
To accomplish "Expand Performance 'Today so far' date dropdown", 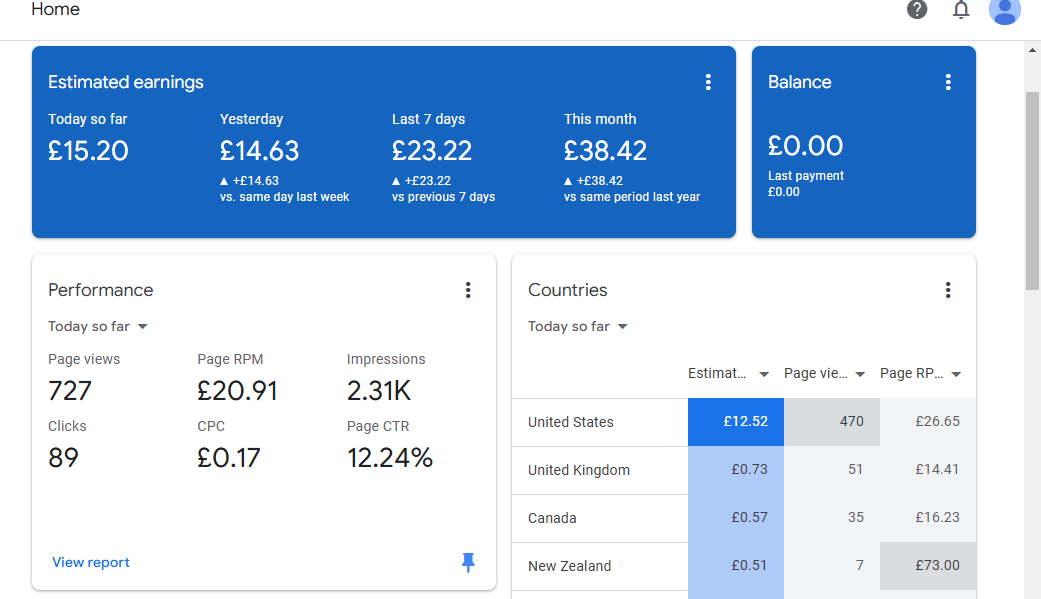I will (x=98, y=326).
